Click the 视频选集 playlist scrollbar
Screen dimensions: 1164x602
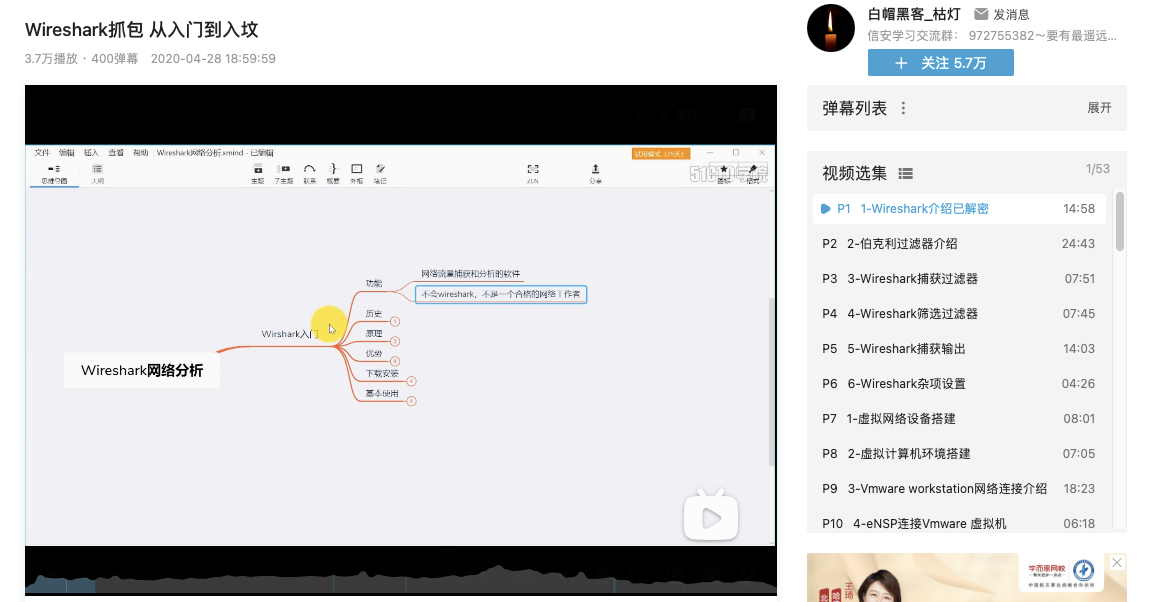pos(1119,221)
